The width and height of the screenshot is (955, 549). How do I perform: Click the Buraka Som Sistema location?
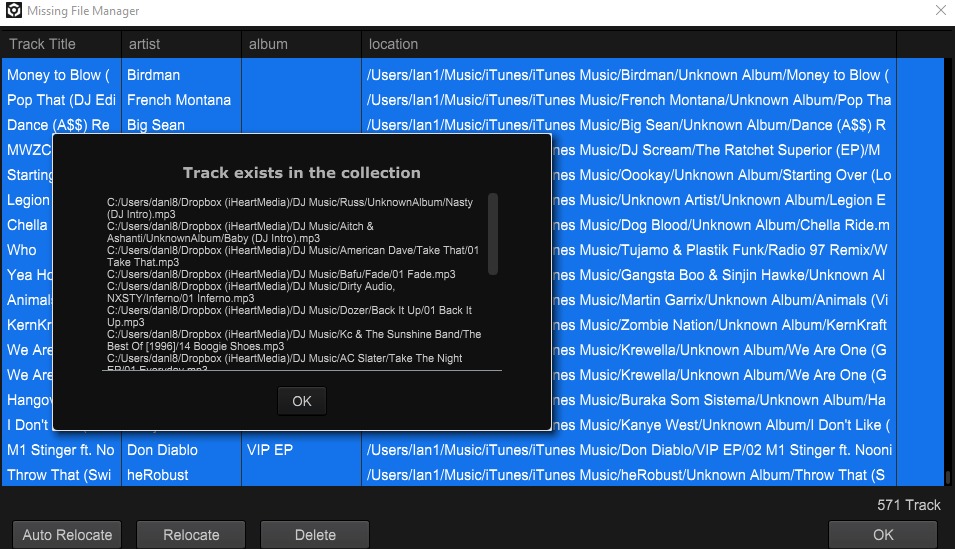[x=719, y=400]
